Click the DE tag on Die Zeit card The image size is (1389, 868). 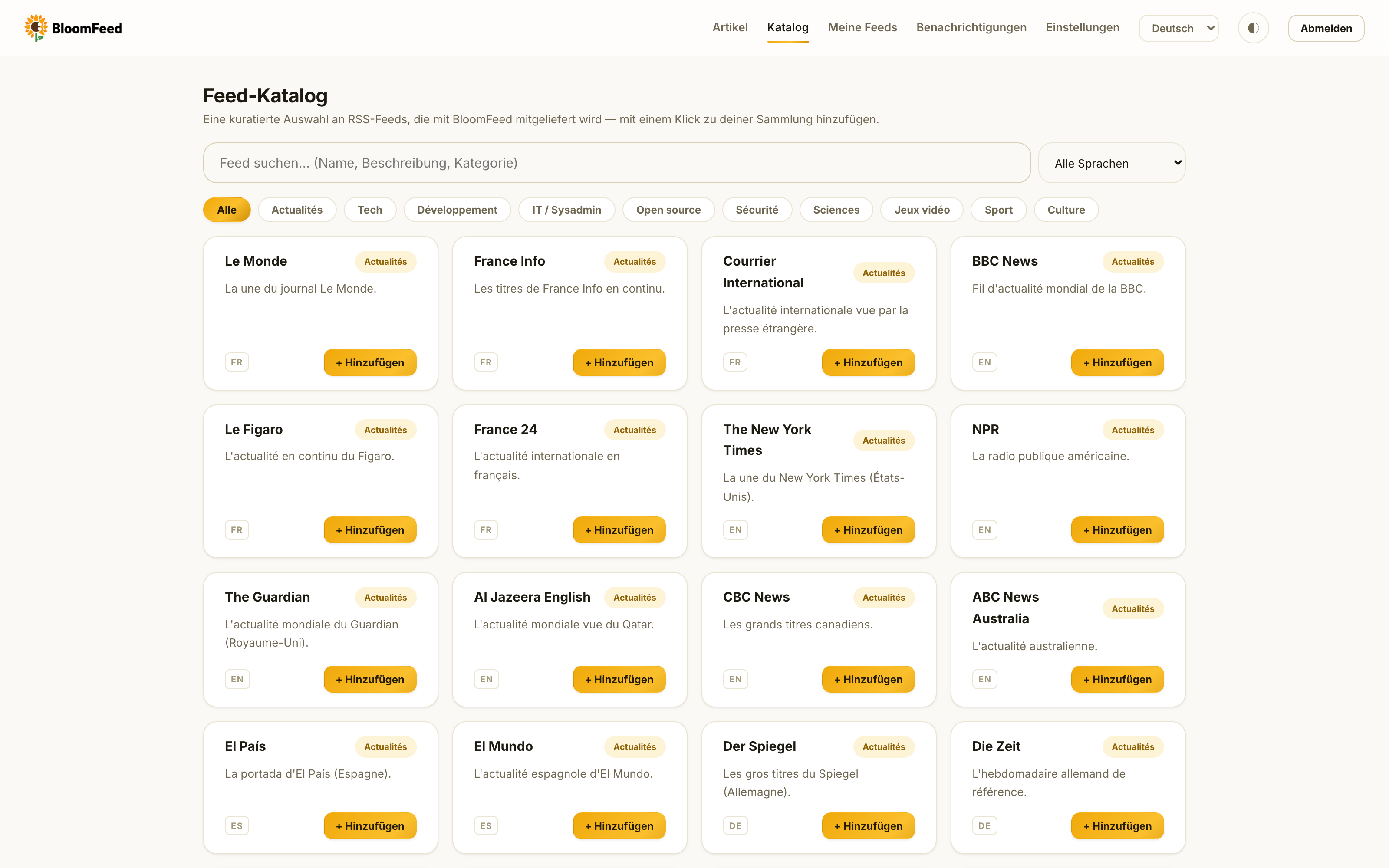point(984,825)
